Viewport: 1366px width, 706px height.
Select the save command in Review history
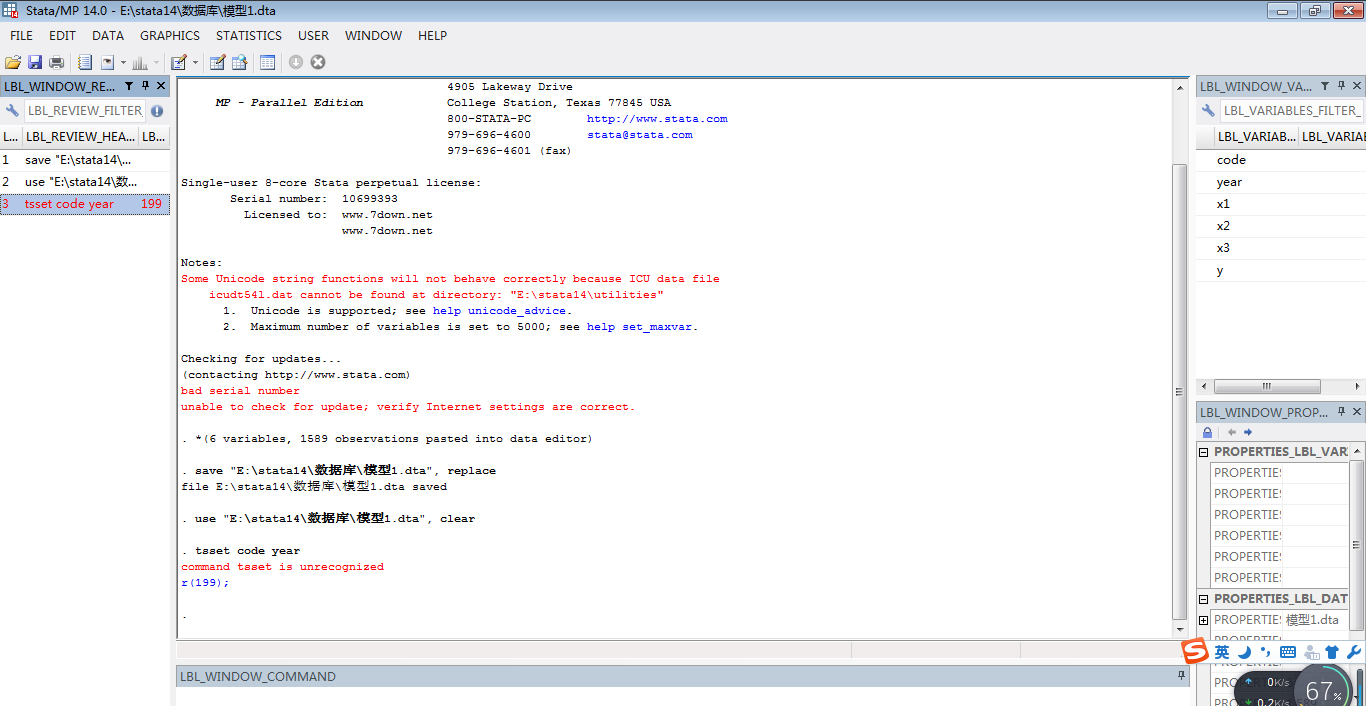[x=85, y=160]
